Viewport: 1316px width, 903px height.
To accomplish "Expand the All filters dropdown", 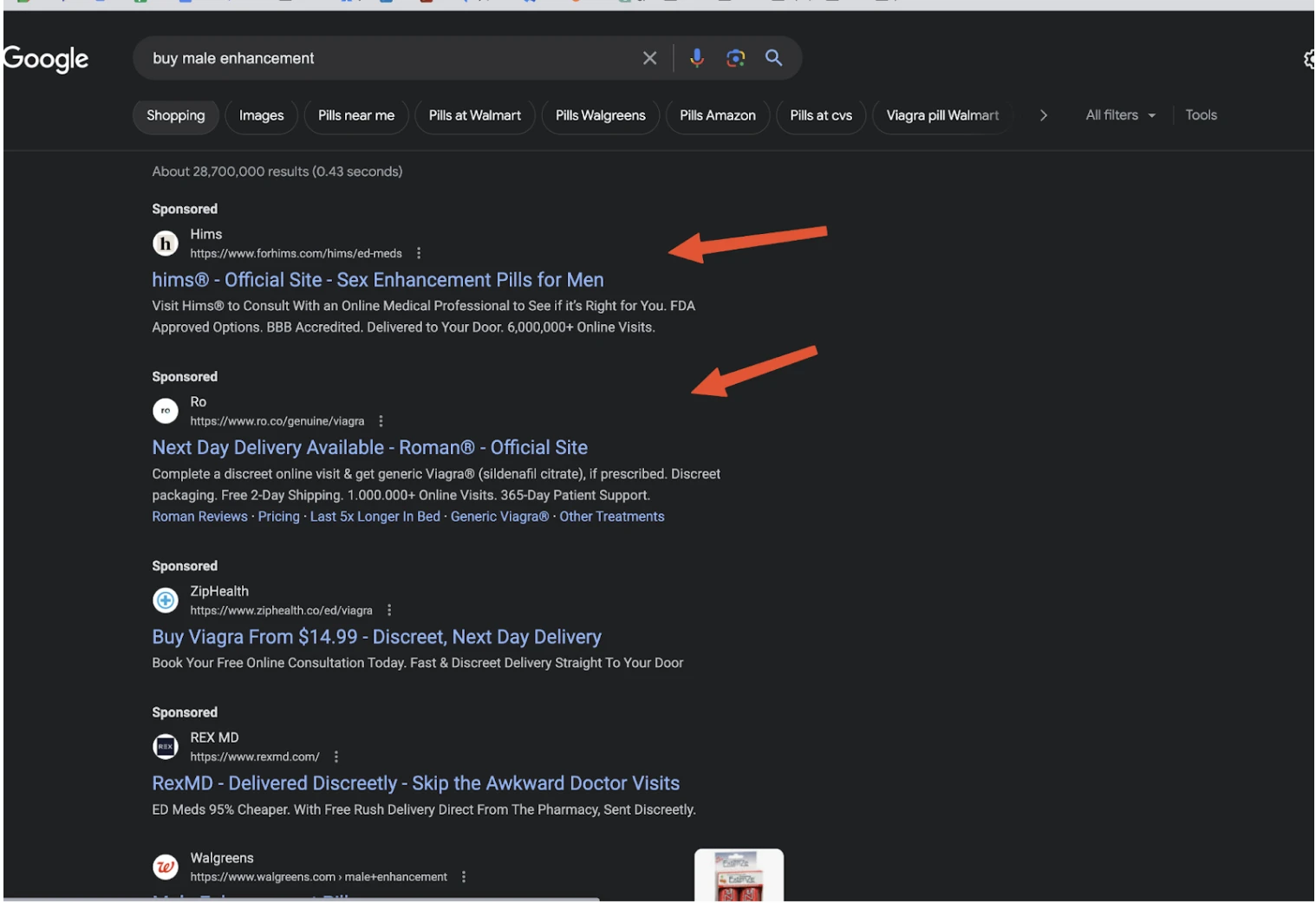I will tap(1120, 115).
